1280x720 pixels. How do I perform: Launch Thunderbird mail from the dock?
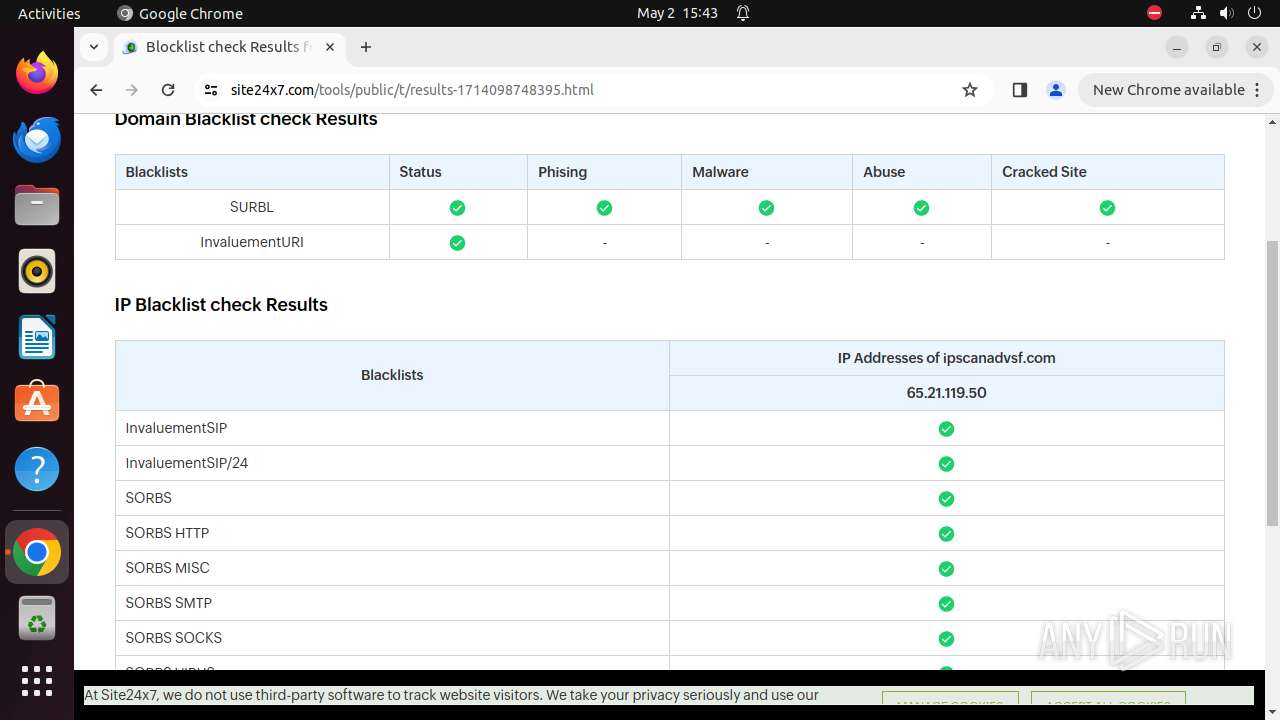pyautogui.click(x=37, y=139)
